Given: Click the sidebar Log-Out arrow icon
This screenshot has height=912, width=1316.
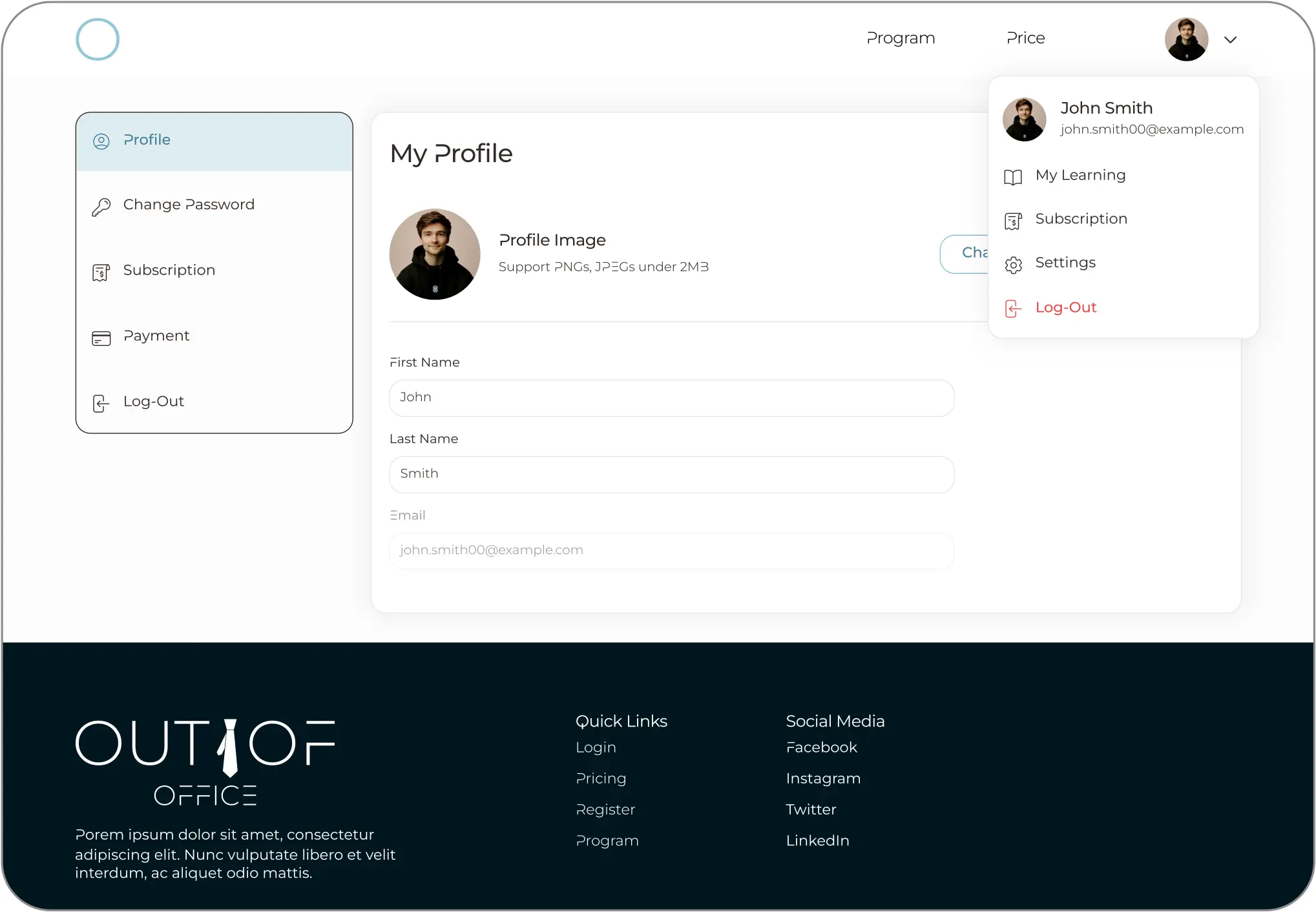Looking at the screenshot, I should click(x=101, y=404).
